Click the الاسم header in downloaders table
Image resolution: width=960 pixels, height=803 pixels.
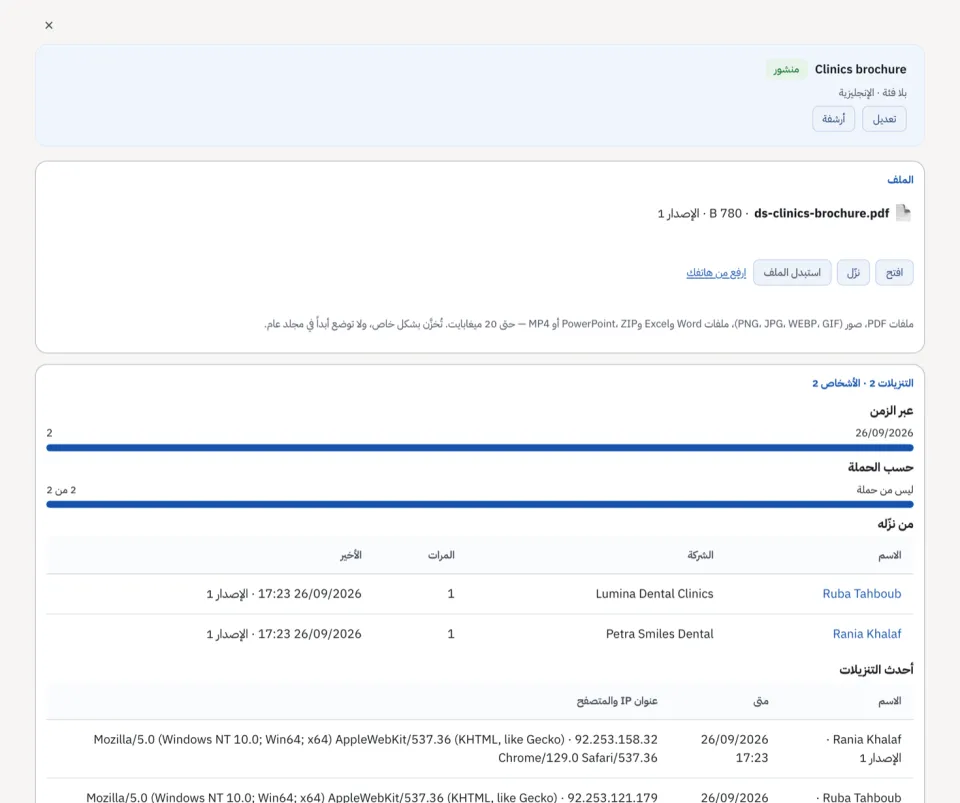890,555
